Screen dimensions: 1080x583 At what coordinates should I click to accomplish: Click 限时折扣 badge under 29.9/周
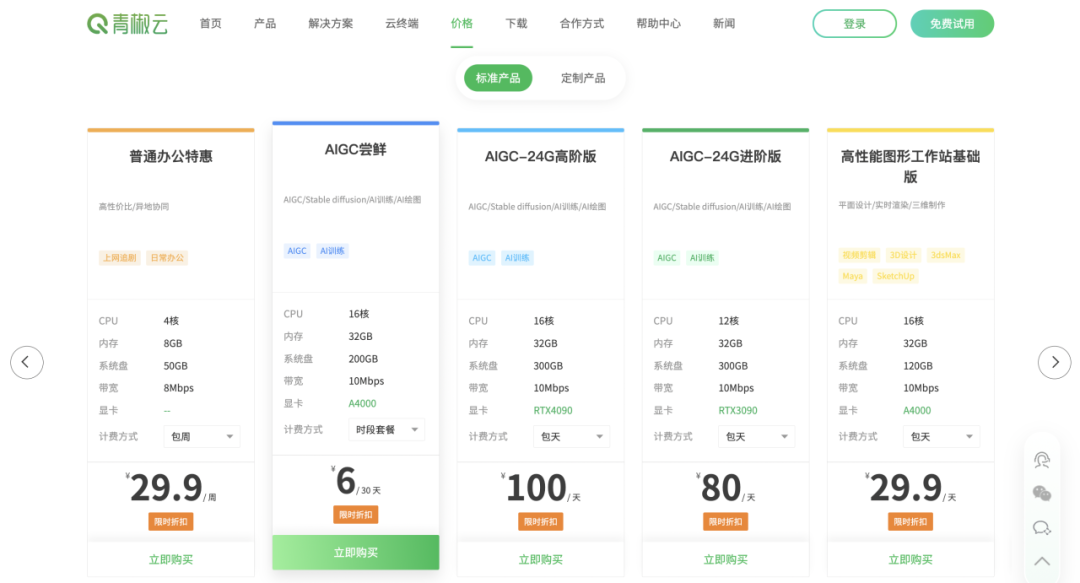(171, 522)
